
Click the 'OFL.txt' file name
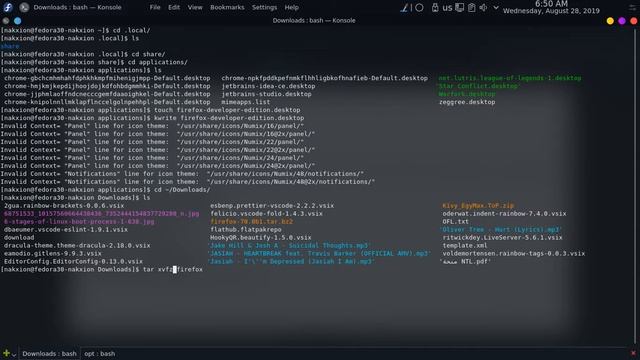tap(456, 222)
